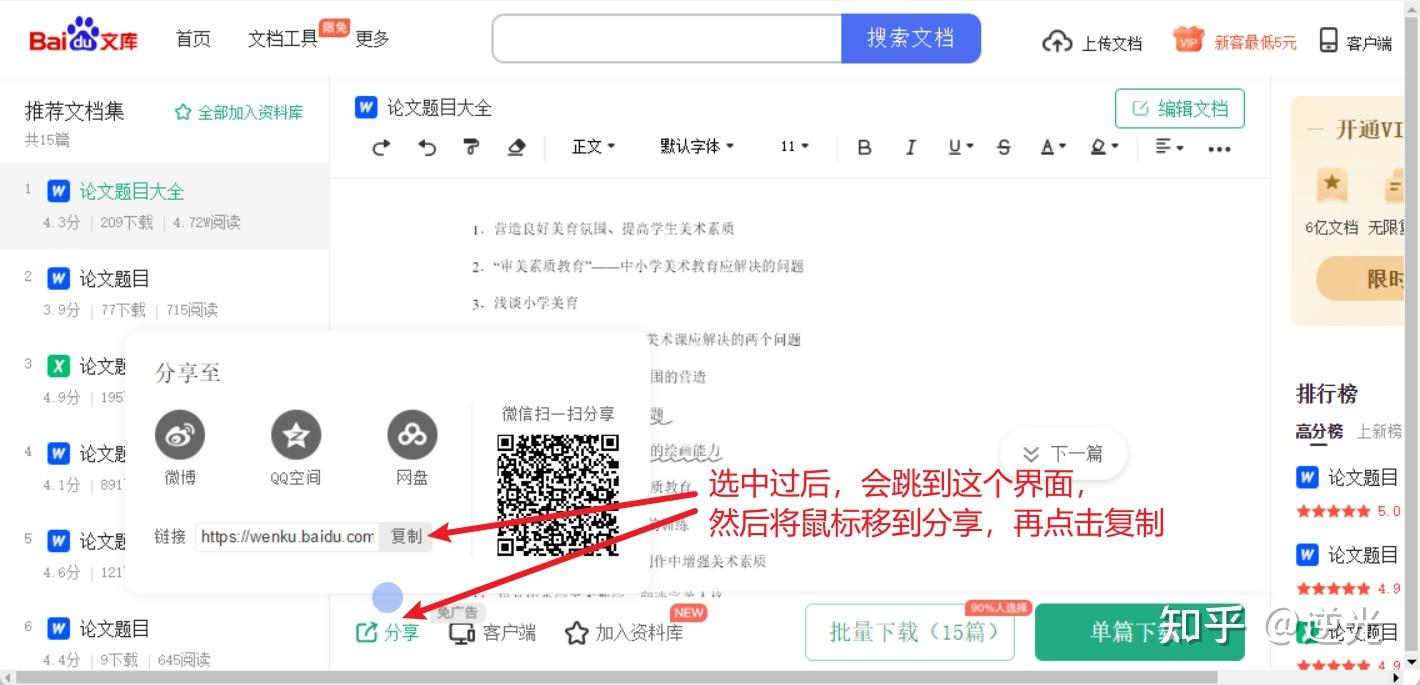Focus the document search input field
Image resolution: width=1420 pixels, height=685 pixels.
pyautogui.click(x=666, y=39)
